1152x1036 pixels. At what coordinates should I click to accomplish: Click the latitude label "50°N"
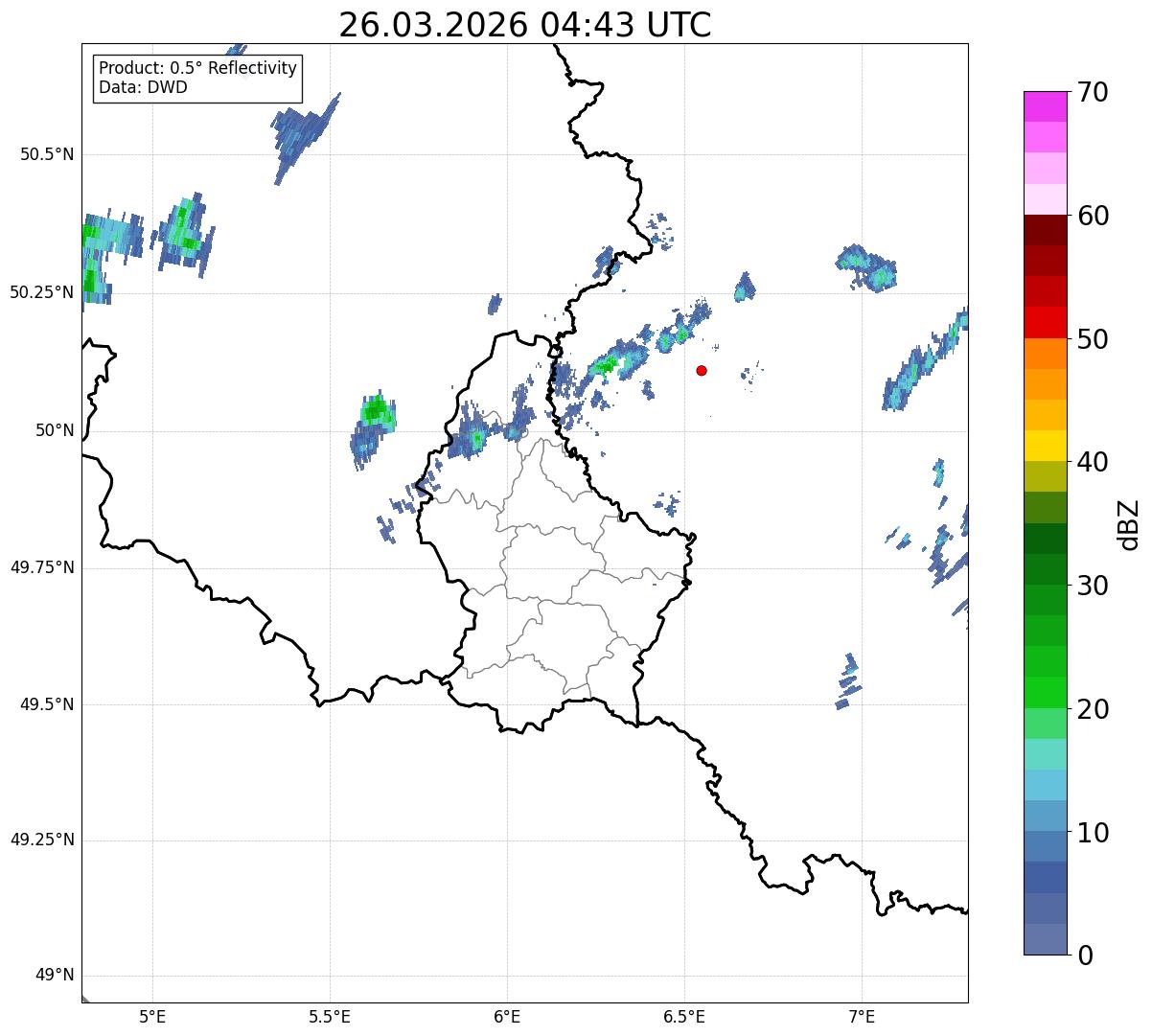tap(56, 430)
